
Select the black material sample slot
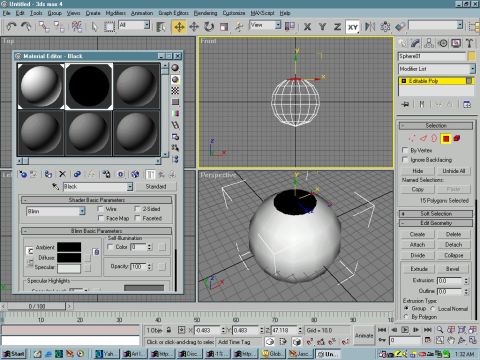89,86
